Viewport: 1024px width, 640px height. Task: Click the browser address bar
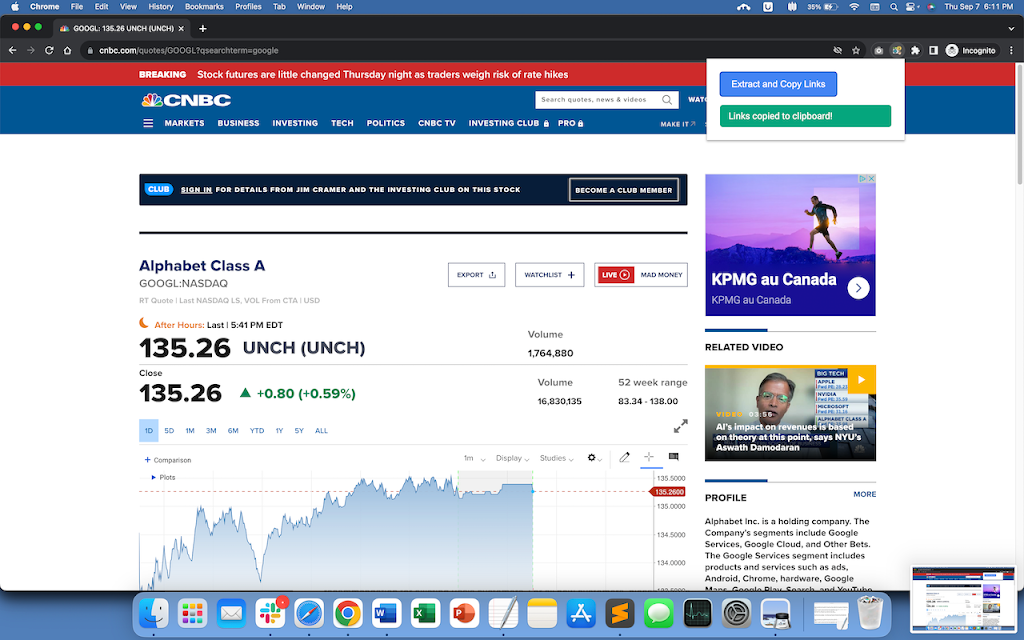[457, 50]
